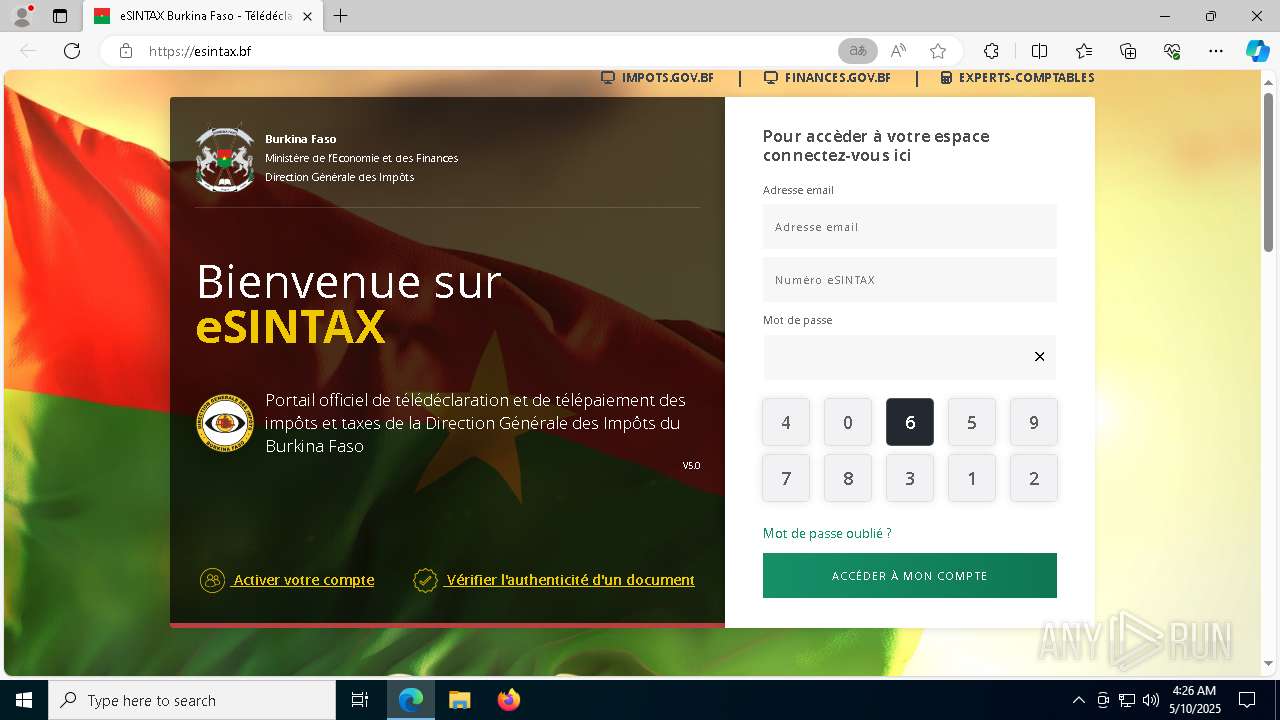Click taskbar clock showing 4:26 AM
1280x720 pixels.
pyautogui.click(x=1194, y=700)
